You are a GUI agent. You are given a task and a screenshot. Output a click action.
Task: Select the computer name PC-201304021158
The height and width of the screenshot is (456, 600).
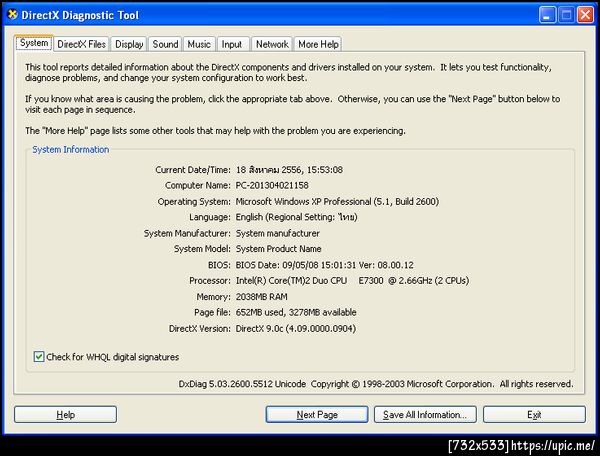272,186
